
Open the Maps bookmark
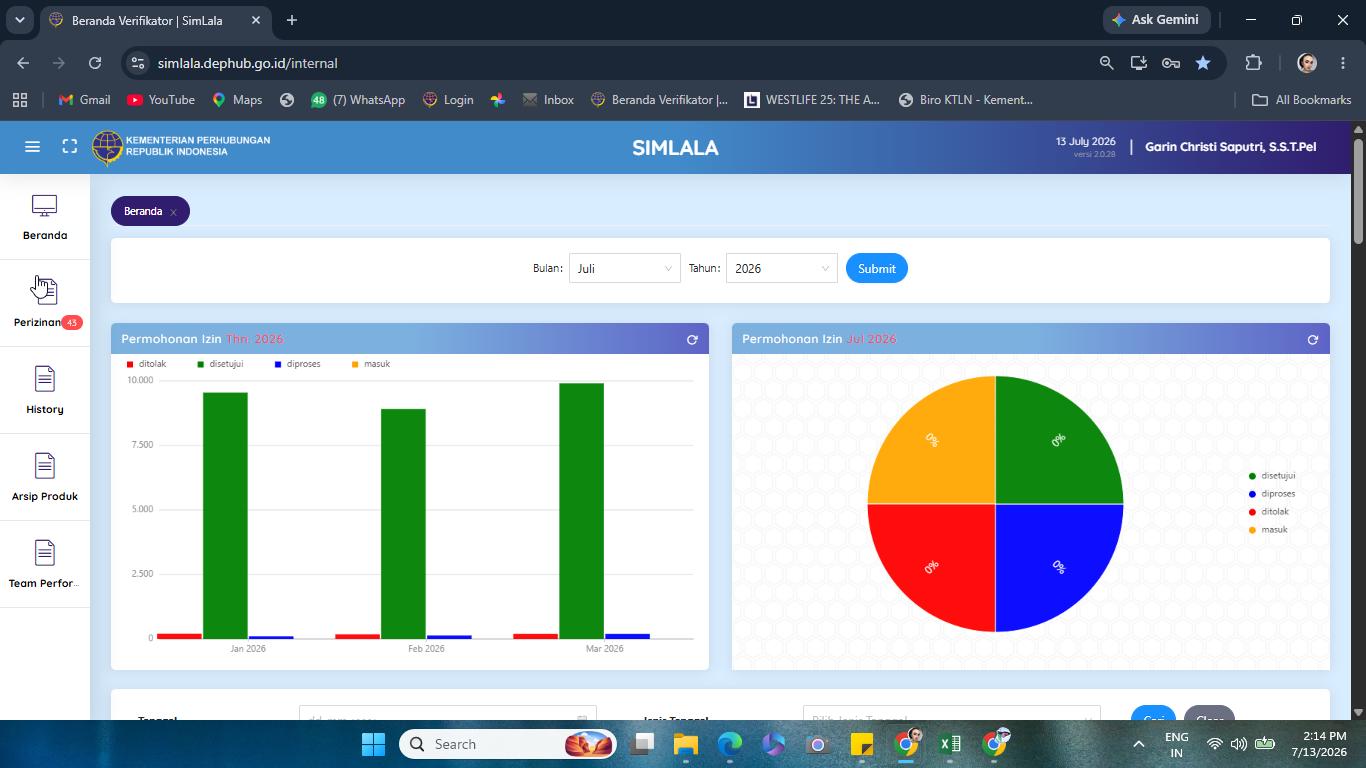[x=237, y=100]
